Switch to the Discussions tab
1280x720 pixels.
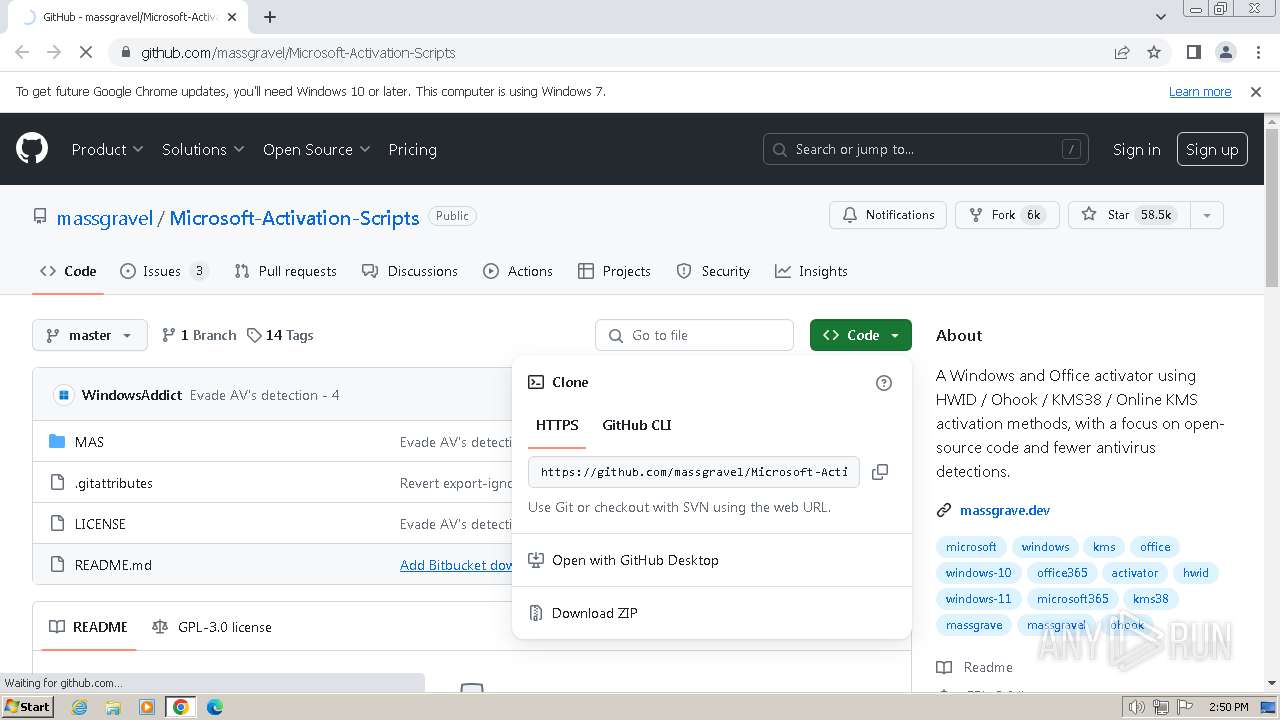click(410, 271)
